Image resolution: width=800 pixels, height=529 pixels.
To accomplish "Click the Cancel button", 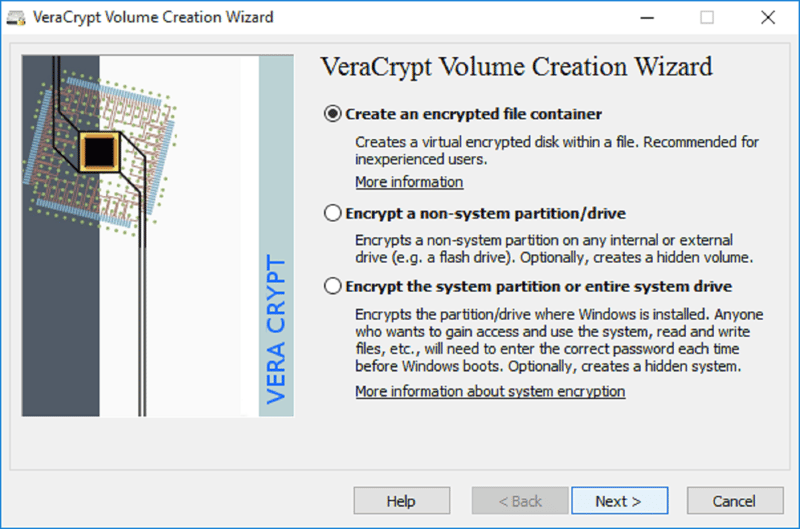I will tap(735, 500).
